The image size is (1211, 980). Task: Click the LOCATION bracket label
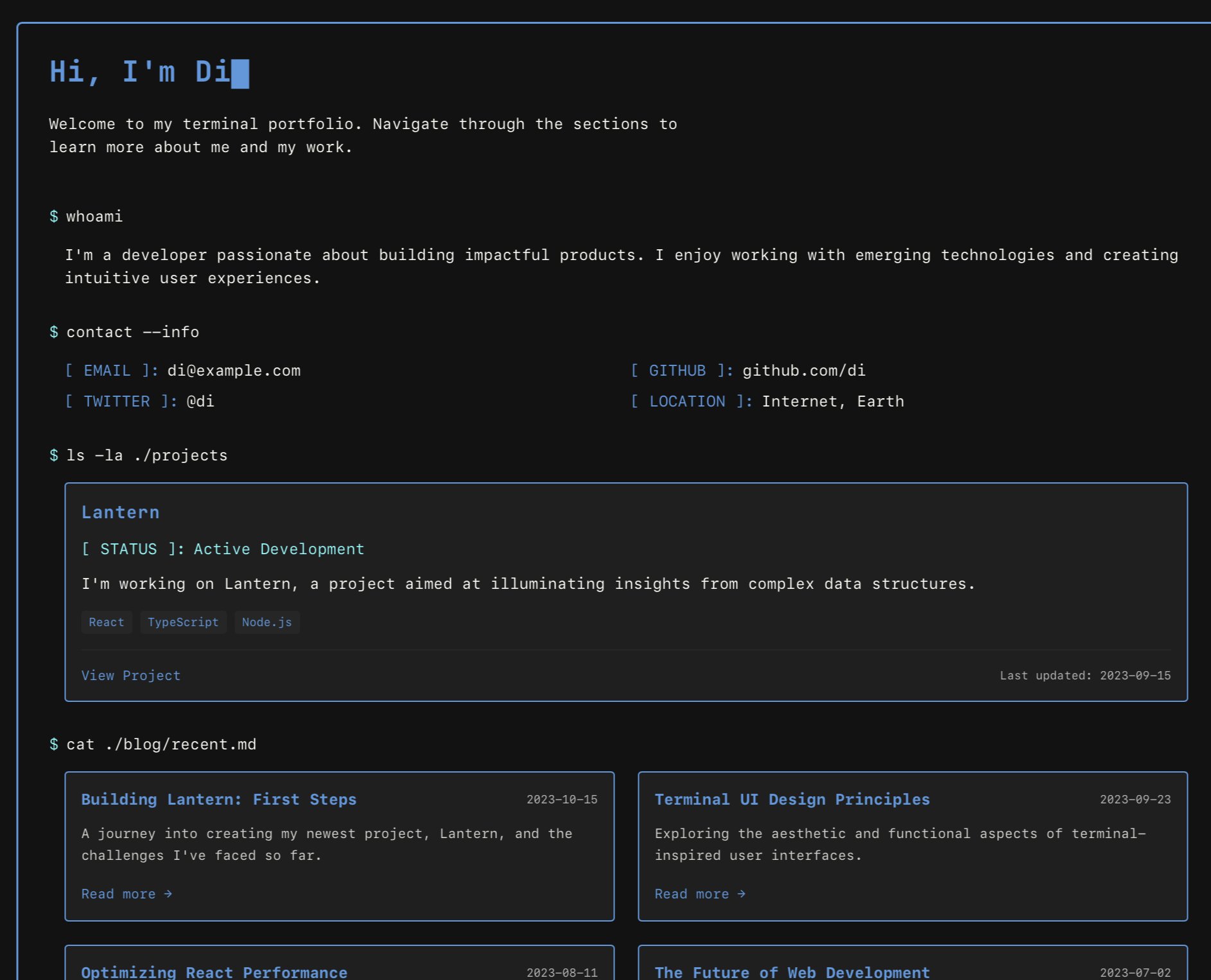pos(692,401)
